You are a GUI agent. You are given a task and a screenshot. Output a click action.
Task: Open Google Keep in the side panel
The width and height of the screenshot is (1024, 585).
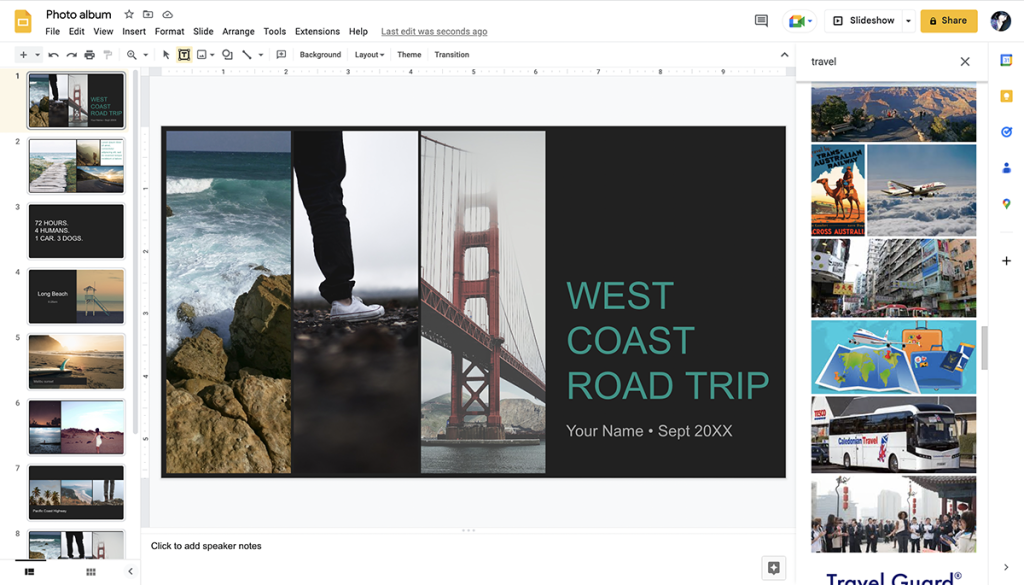[x=1006, y=96]
